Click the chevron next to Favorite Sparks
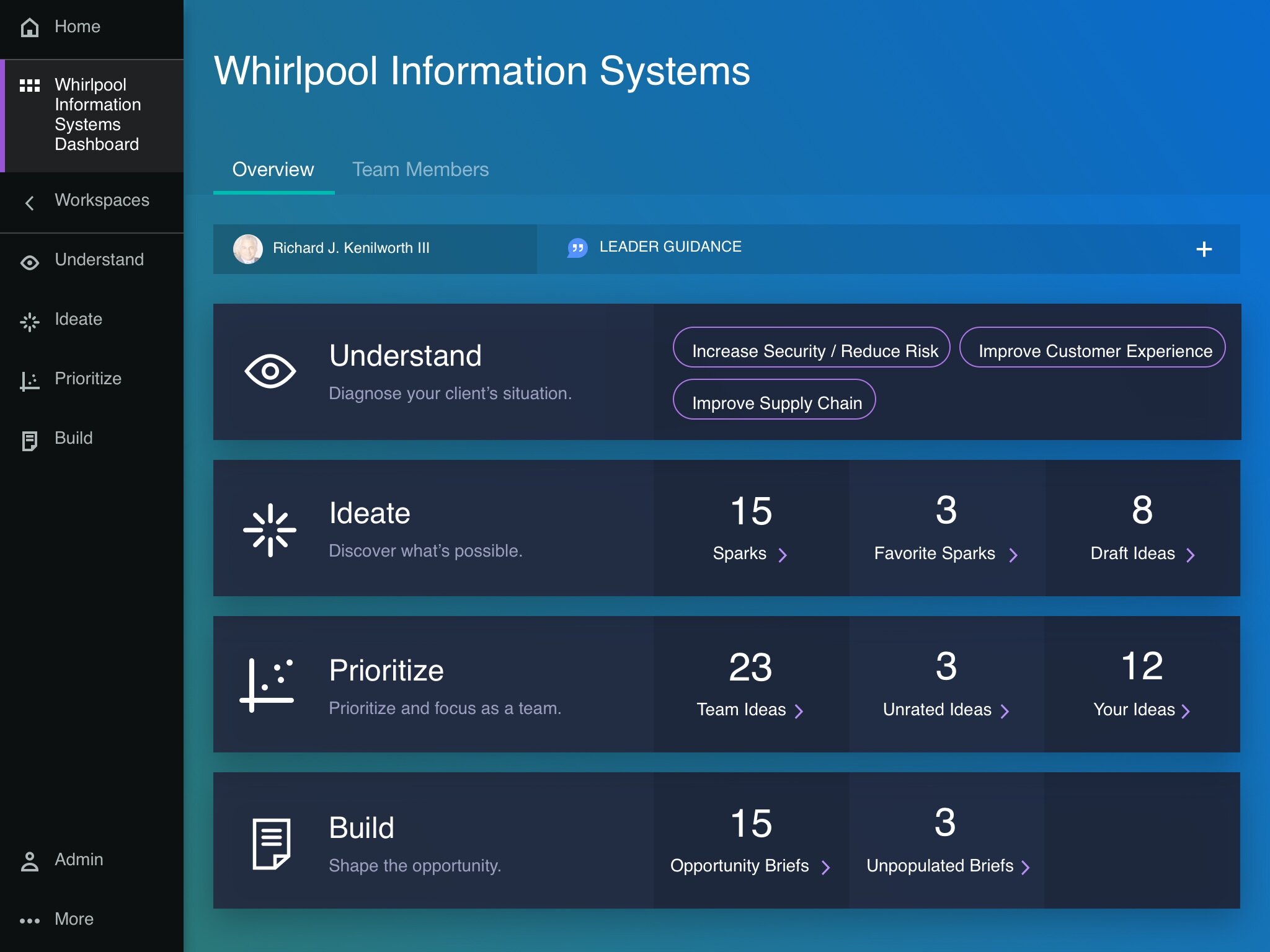This screenshot has height=952, width=1270. click(x=1013, y=555)
